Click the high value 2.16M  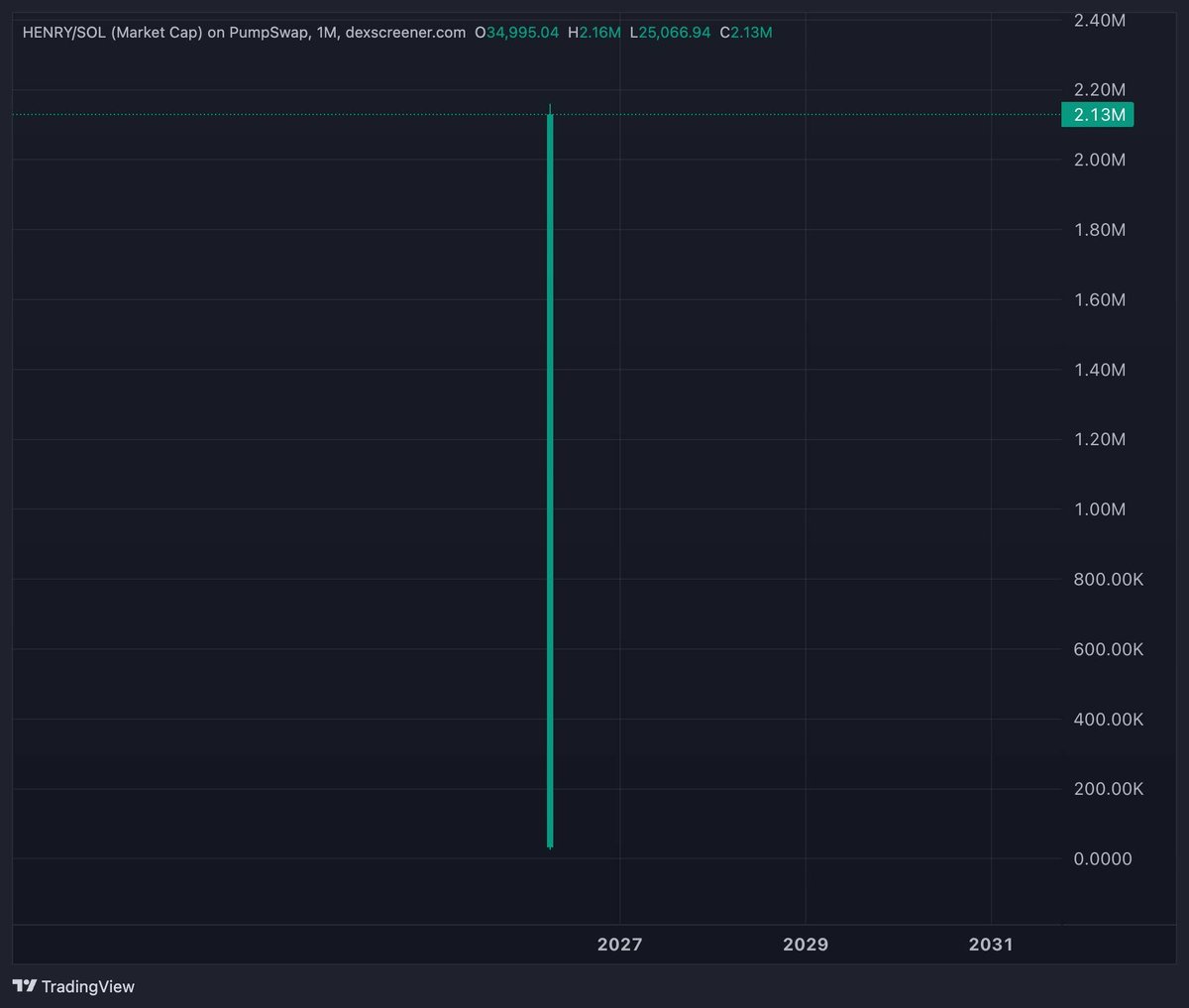600,33
